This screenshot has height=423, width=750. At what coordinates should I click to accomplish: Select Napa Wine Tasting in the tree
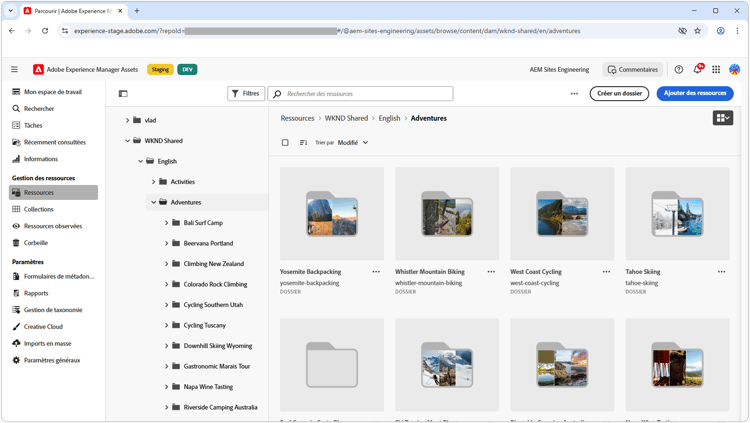pos(208,387)
